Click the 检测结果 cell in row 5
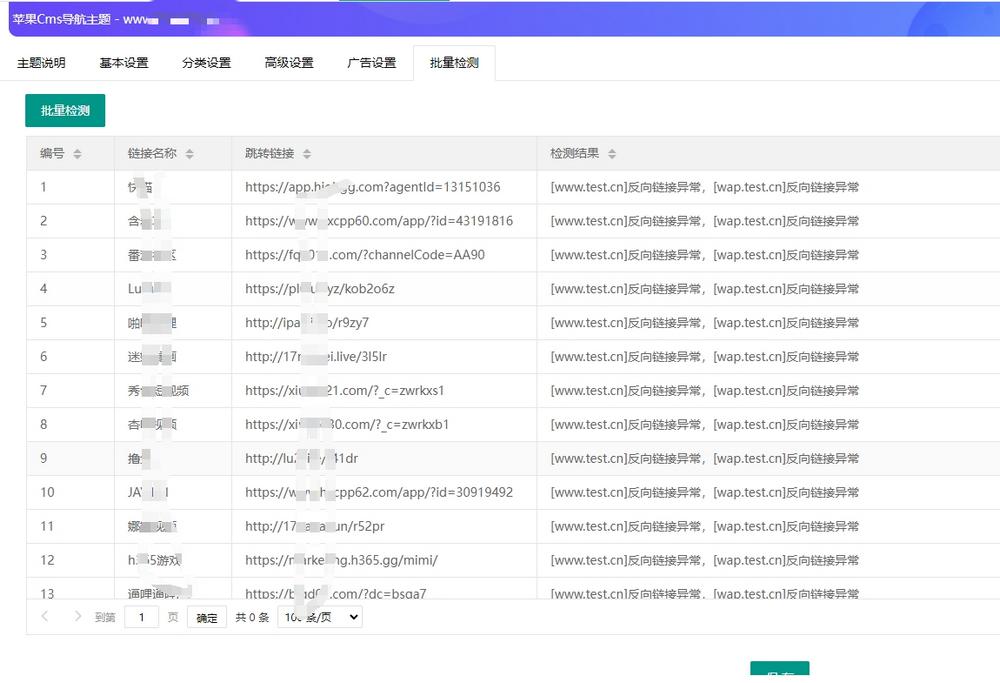Image resolution: width=1000 pixels, height=683 pixels. tap(704, 323)
